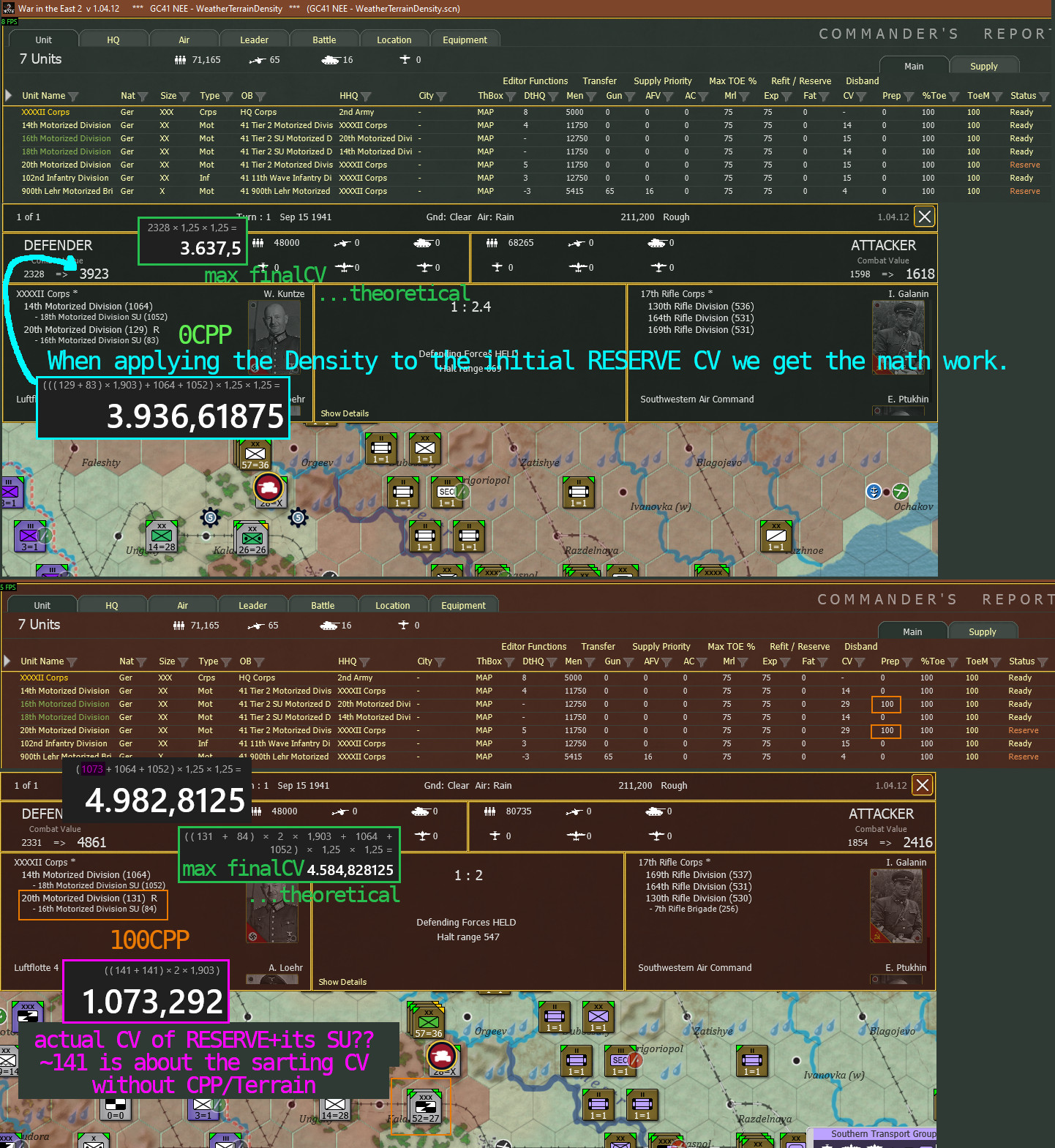Select the 52=27 corps counter on lower map
Viewport: 1055px width, 1148px height.
click(x=425, y=1108)
